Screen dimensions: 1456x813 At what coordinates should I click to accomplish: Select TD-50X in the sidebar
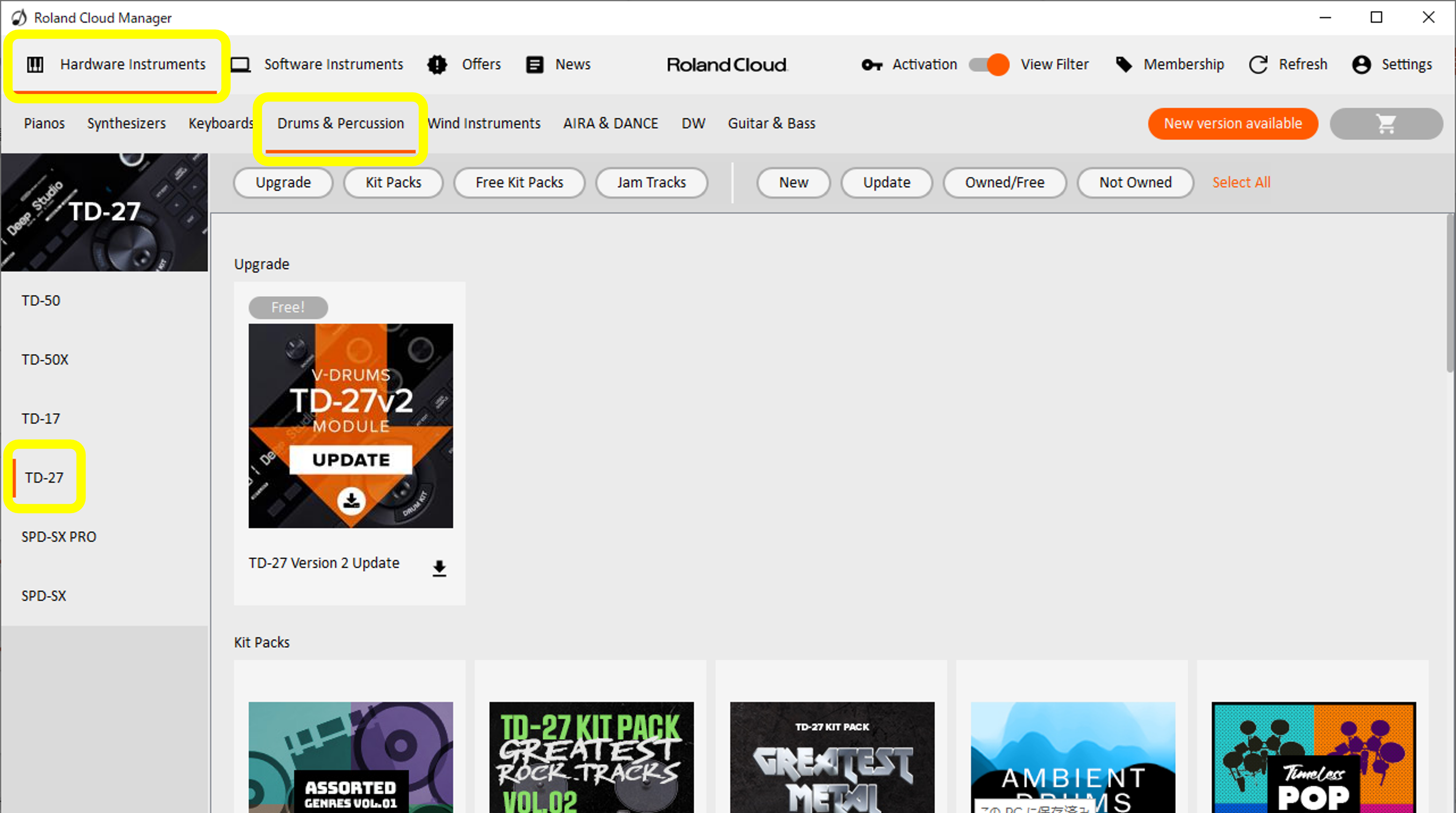45,360
